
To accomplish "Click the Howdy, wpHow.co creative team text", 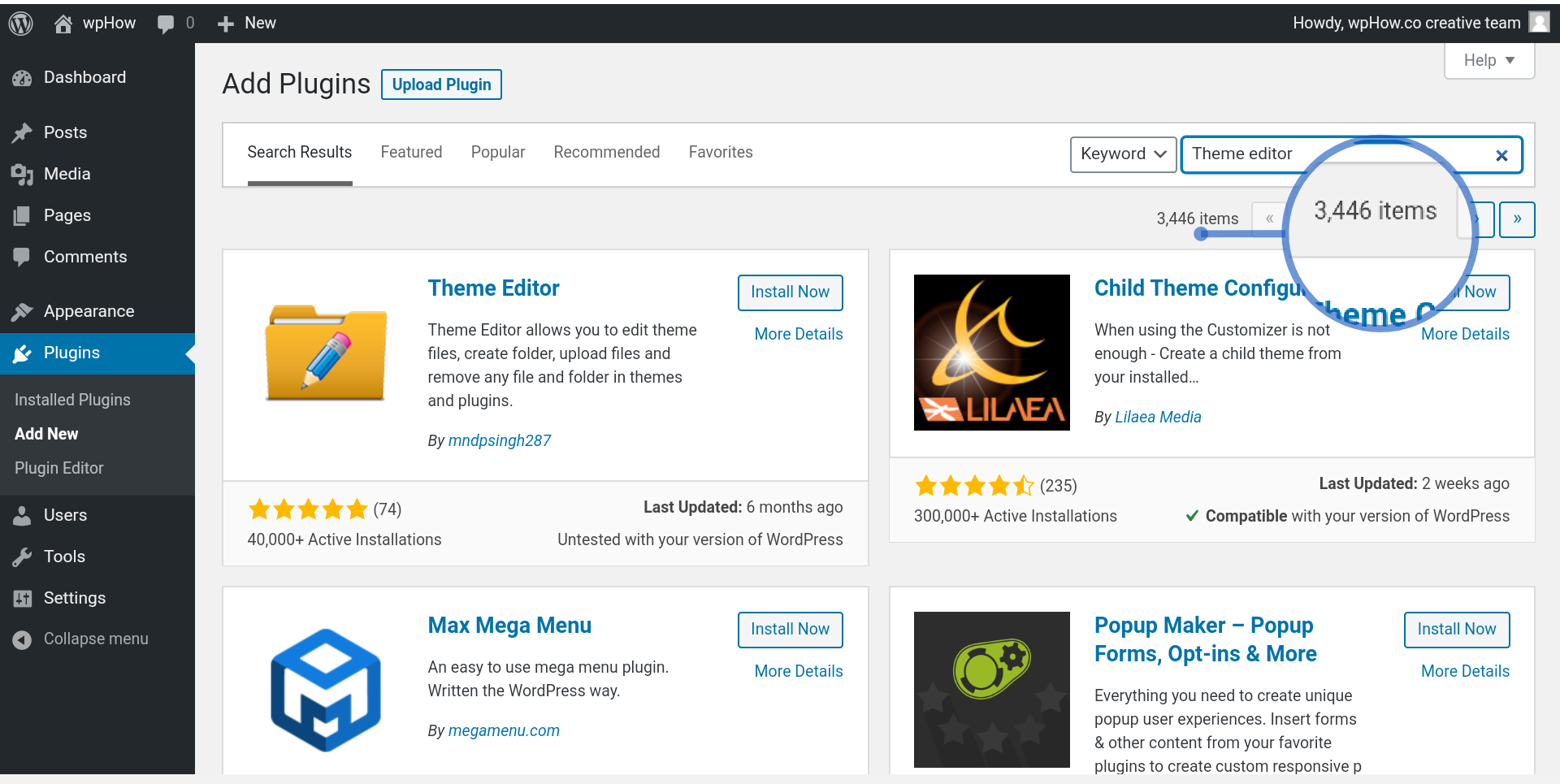I will point(1406,23).
